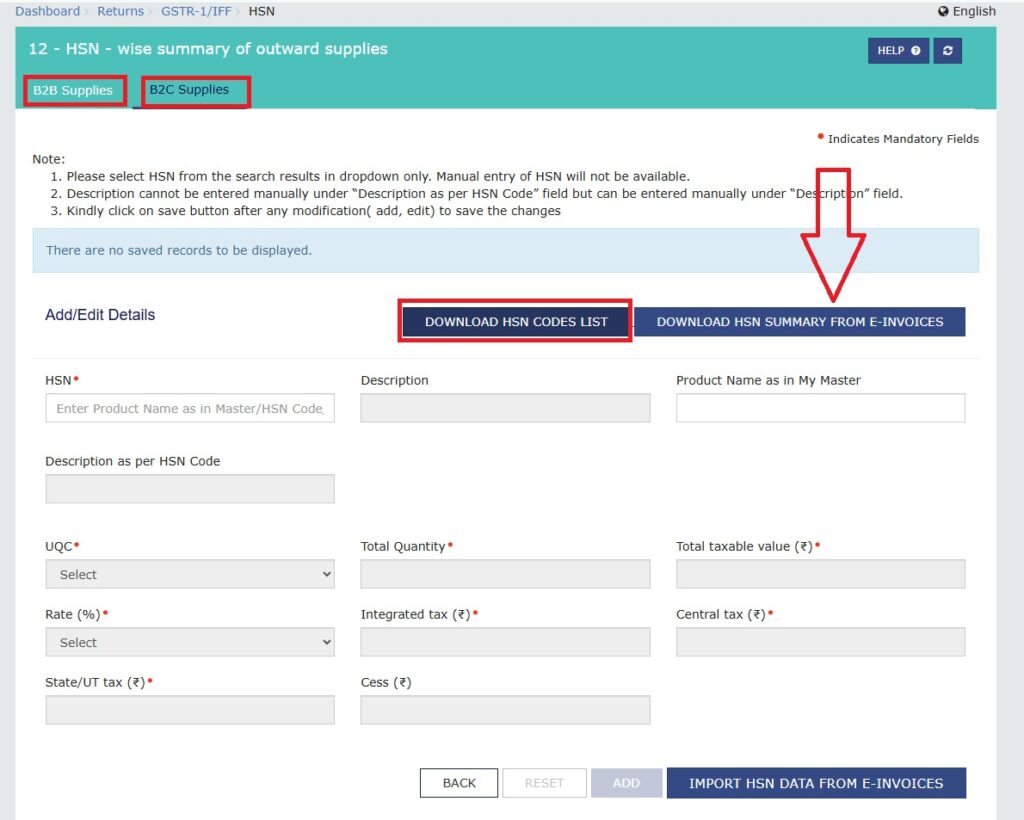Open the HELP button with question mark
1024x820 pixels.
click(898, 51)
